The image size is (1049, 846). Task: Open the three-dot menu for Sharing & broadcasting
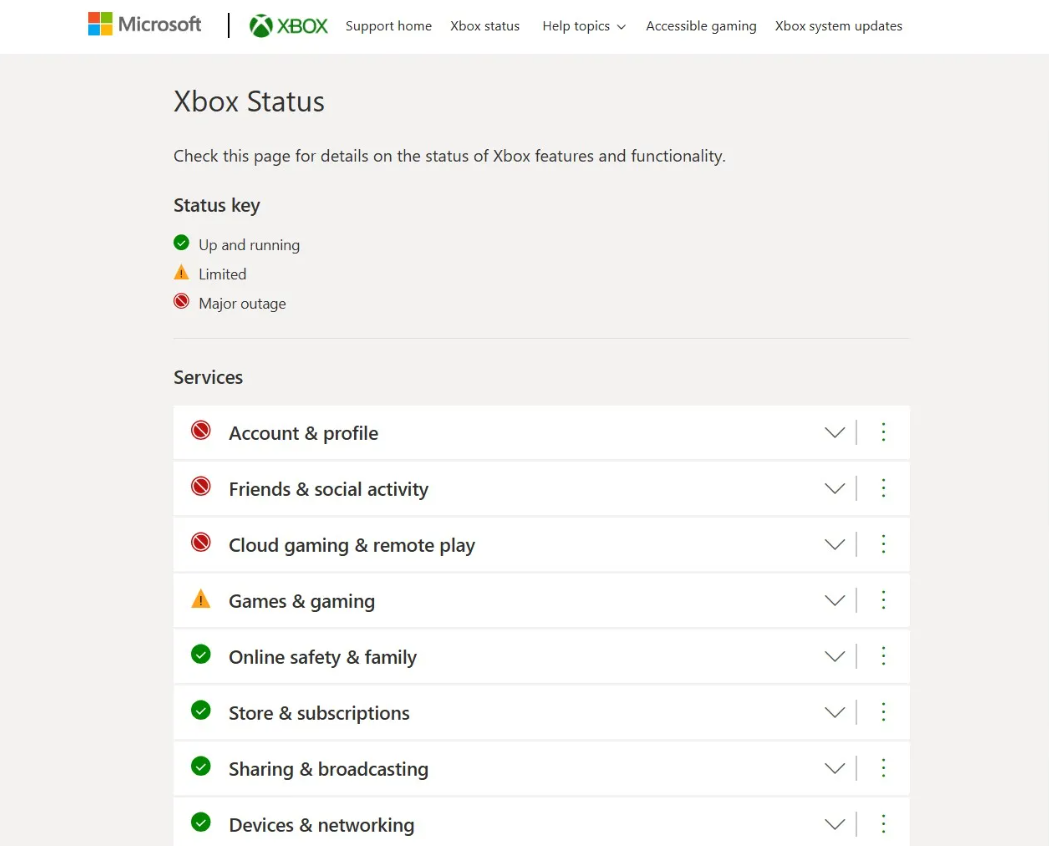[x=883, y=768]
